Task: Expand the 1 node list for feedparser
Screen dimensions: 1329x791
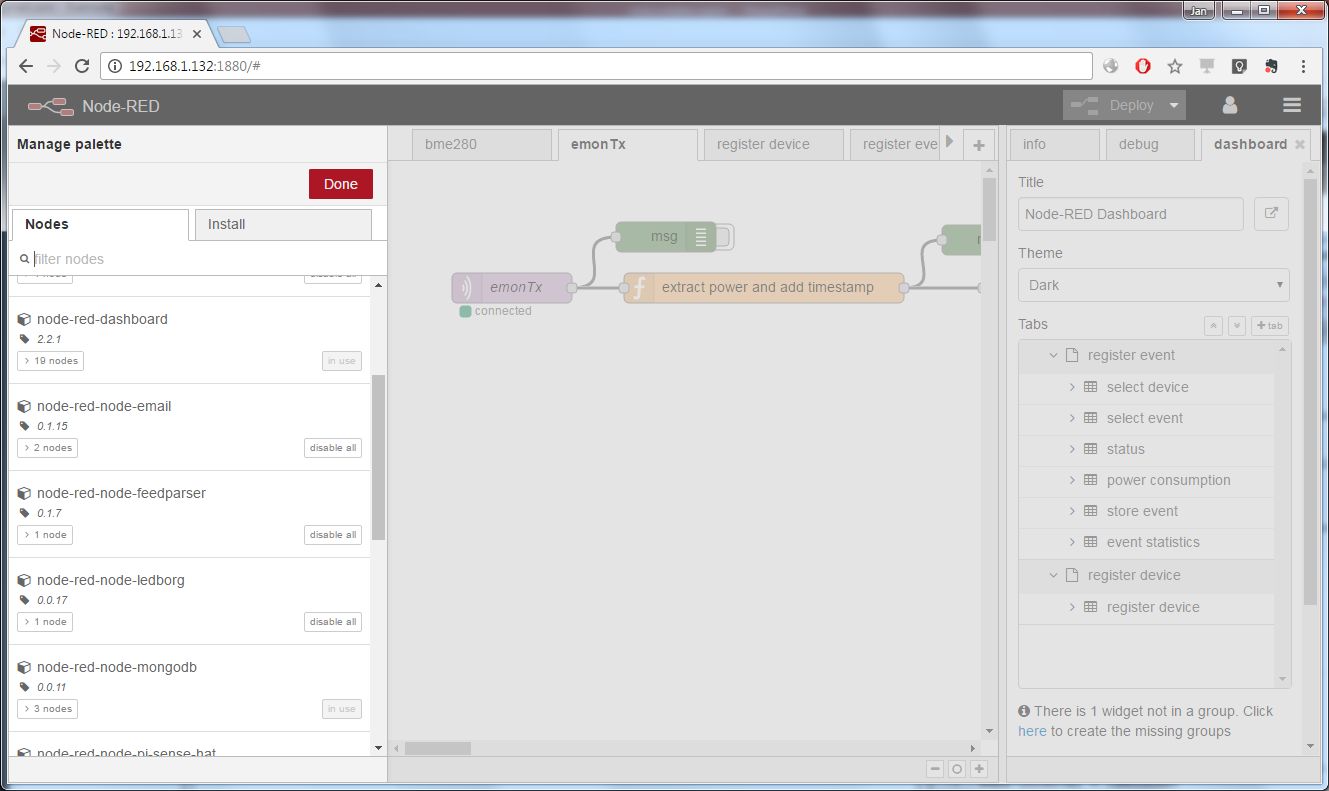Action: tap(45, 535)
